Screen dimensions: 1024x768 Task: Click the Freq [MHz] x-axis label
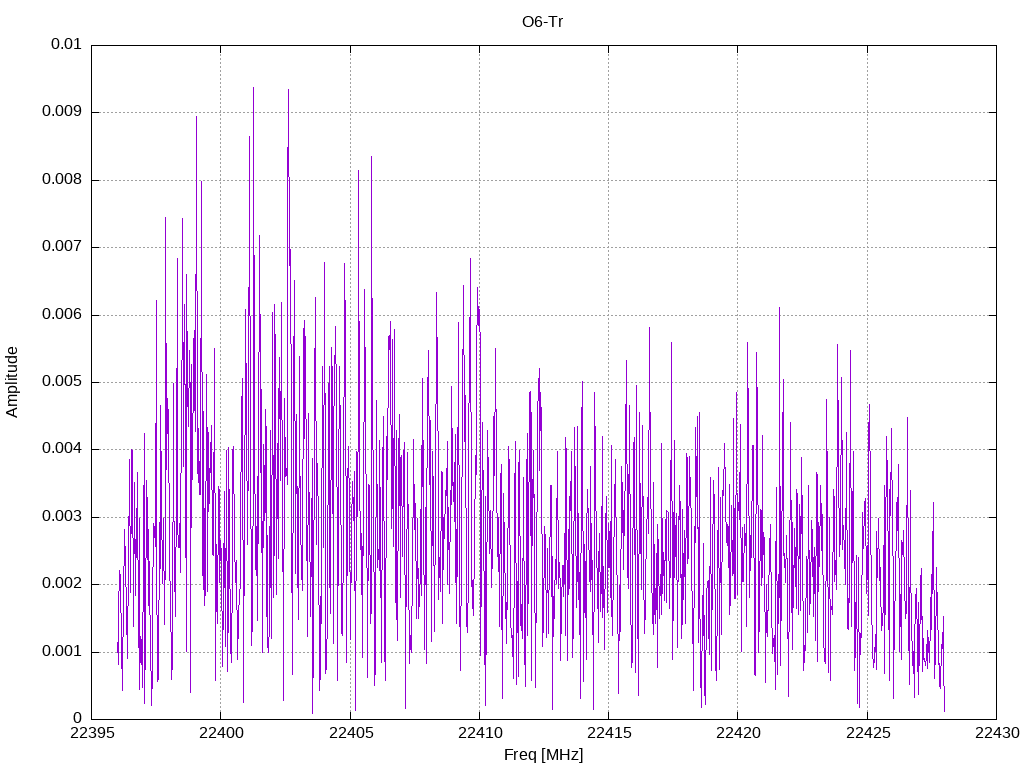coord(543,755)
